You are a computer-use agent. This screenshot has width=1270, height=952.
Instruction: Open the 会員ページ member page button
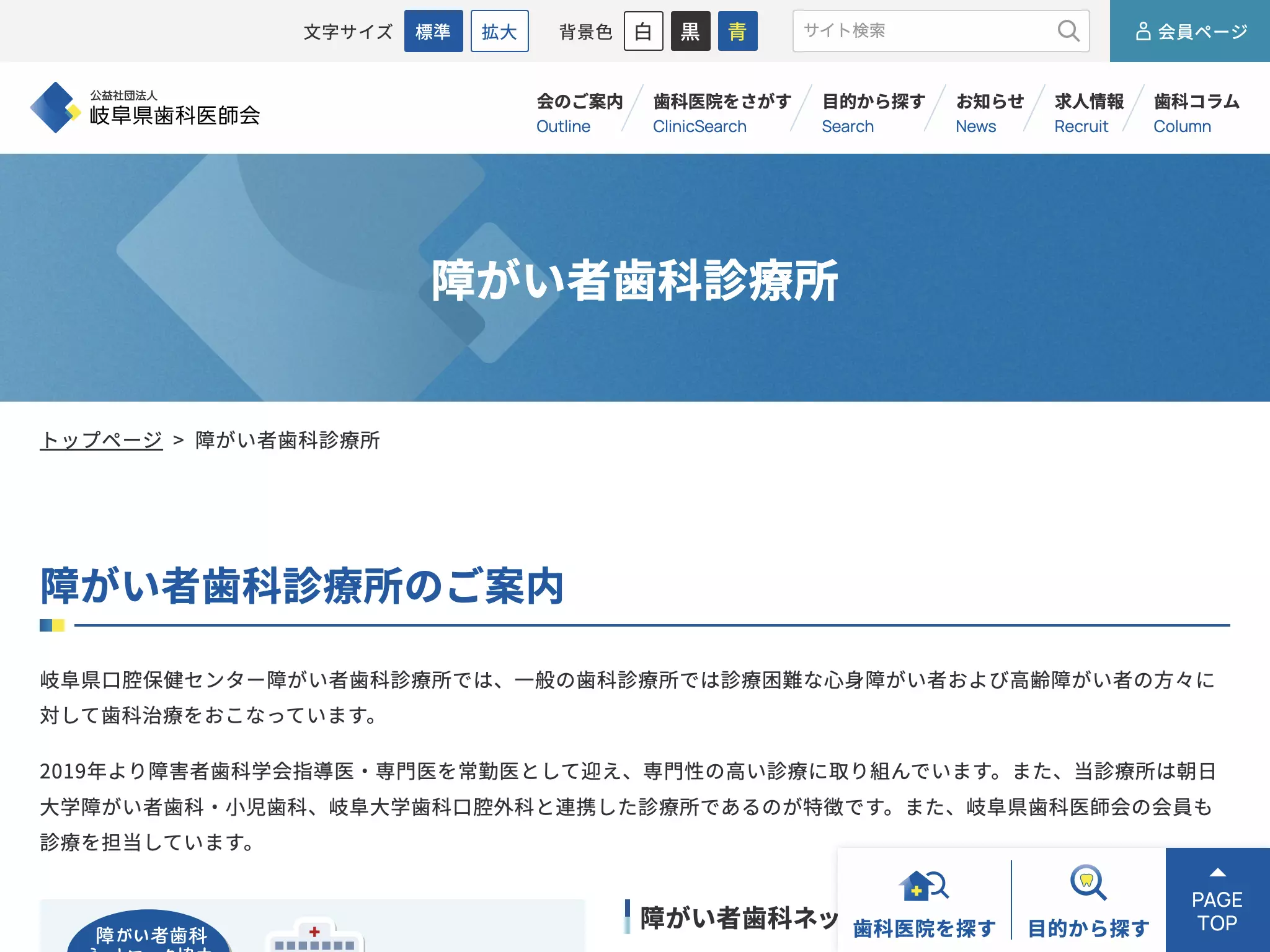(x=1190, y=31)
